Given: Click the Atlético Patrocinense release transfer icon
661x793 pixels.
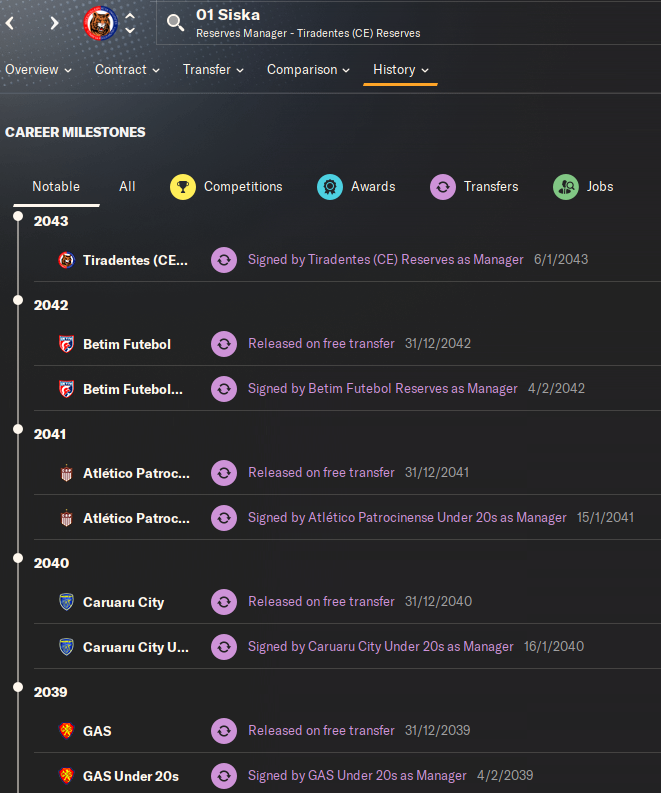Looking at the screenshot, I should (x=224, y=473).
